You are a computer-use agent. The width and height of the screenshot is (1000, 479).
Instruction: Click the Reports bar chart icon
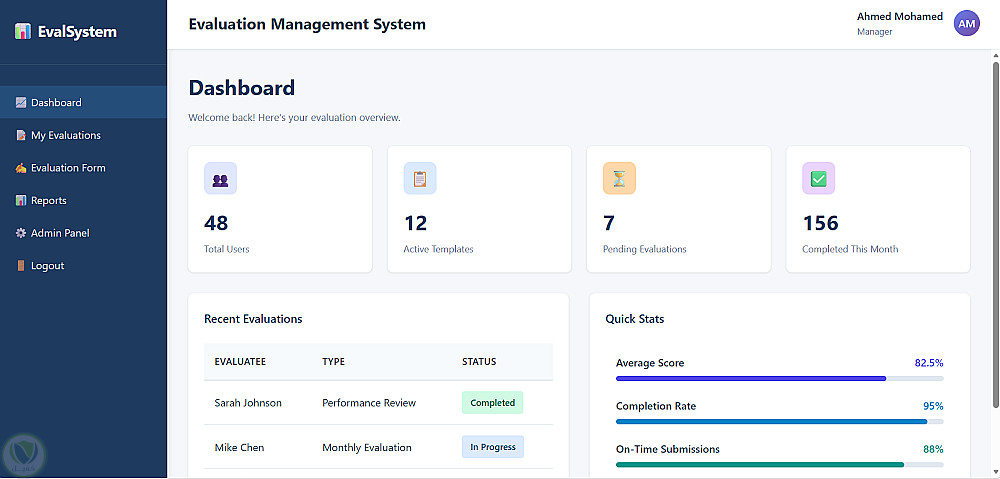pyautogui.click(x=21, y=200)
